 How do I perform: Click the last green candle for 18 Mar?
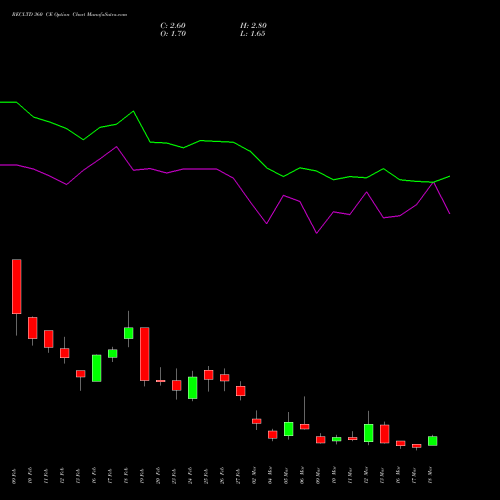tap(433, 441)
